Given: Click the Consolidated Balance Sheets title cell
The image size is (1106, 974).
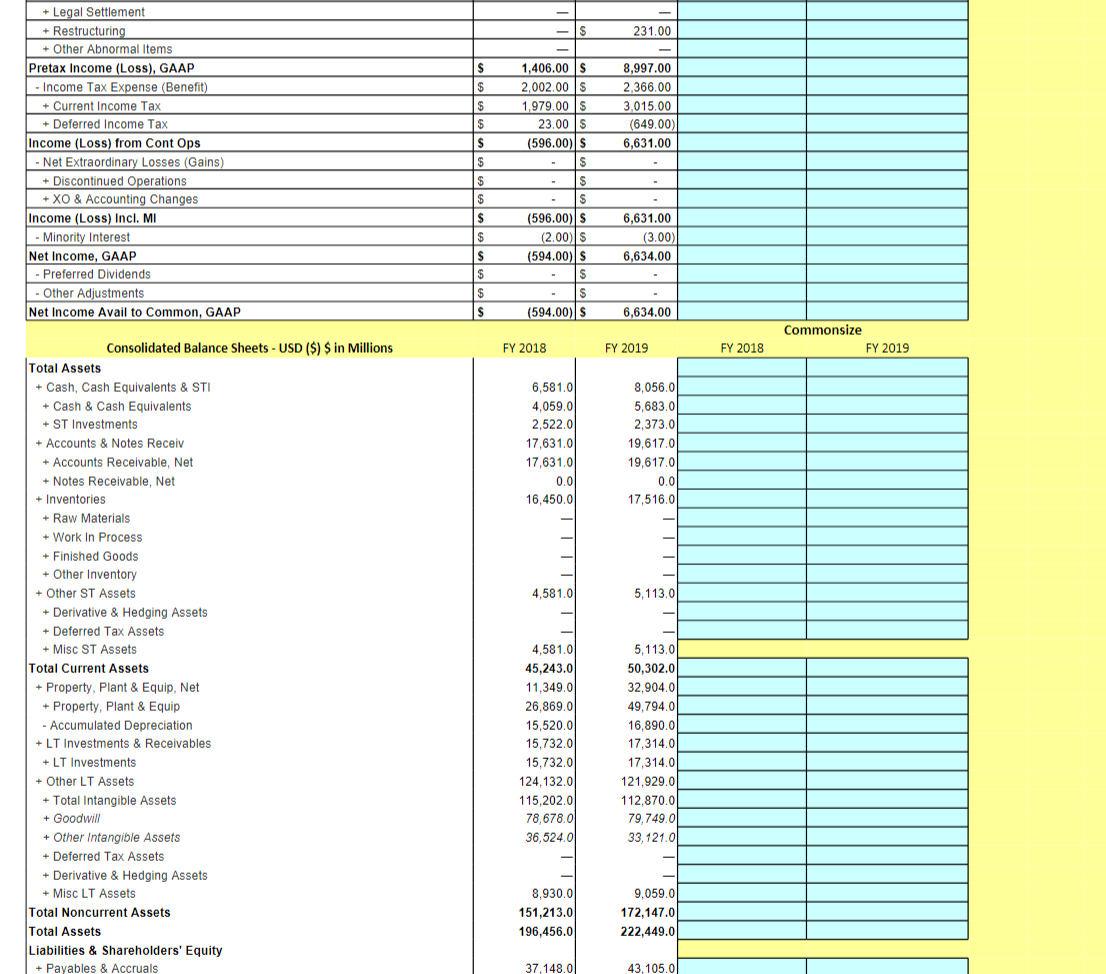Looking at the screenshot, I should [254, 347].
